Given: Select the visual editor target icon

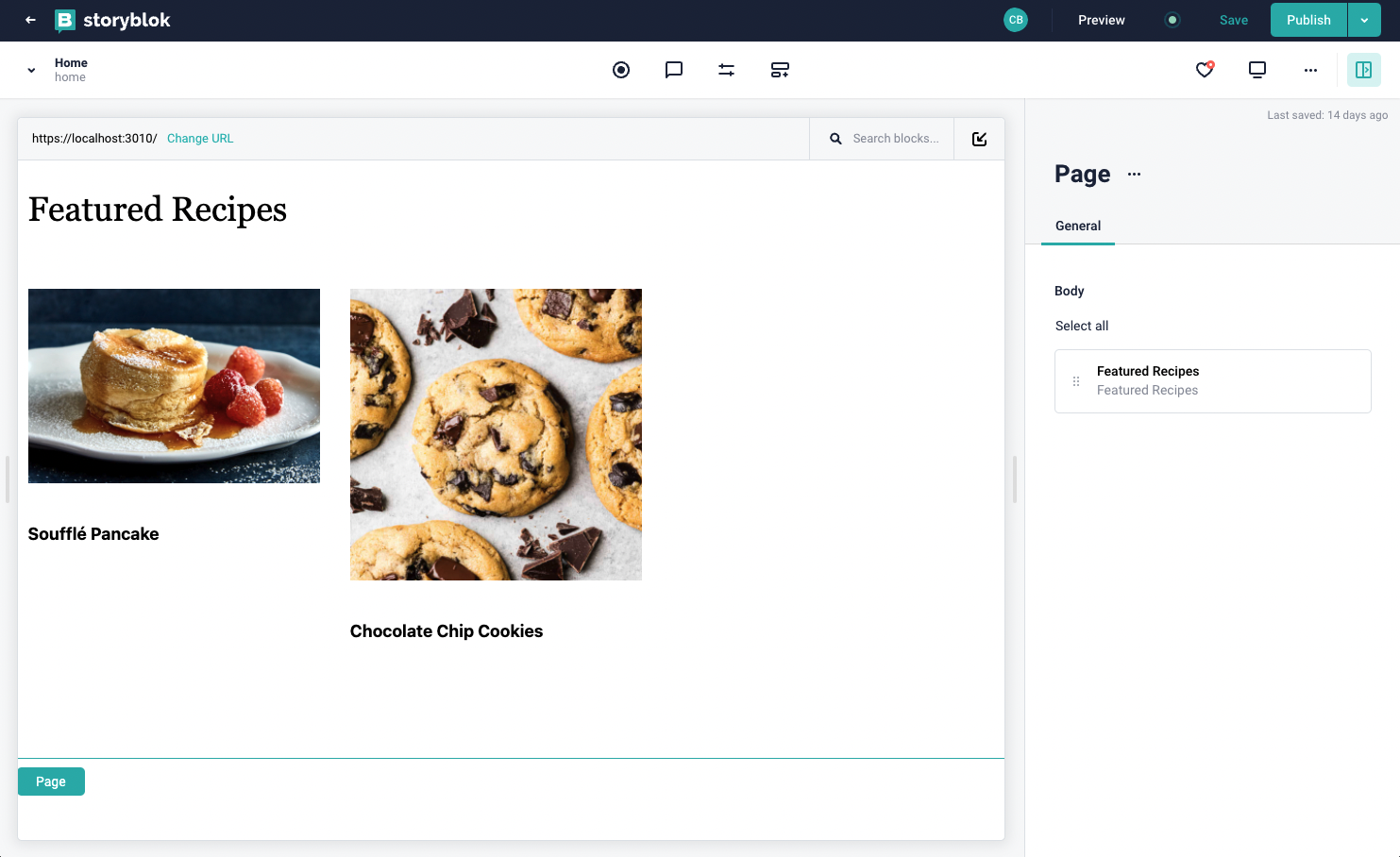Looking at the screenshot, I should click(x=621, y=70).
